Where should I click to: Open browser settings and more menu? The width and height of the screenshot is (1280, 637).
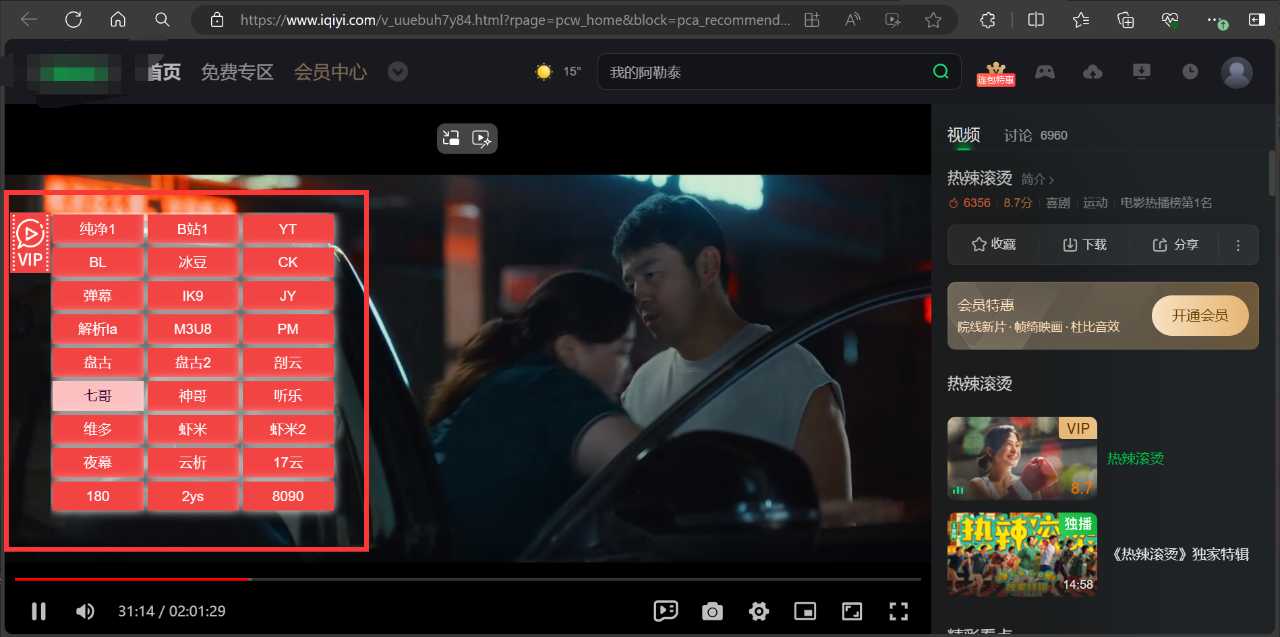tap(1216, 19)
